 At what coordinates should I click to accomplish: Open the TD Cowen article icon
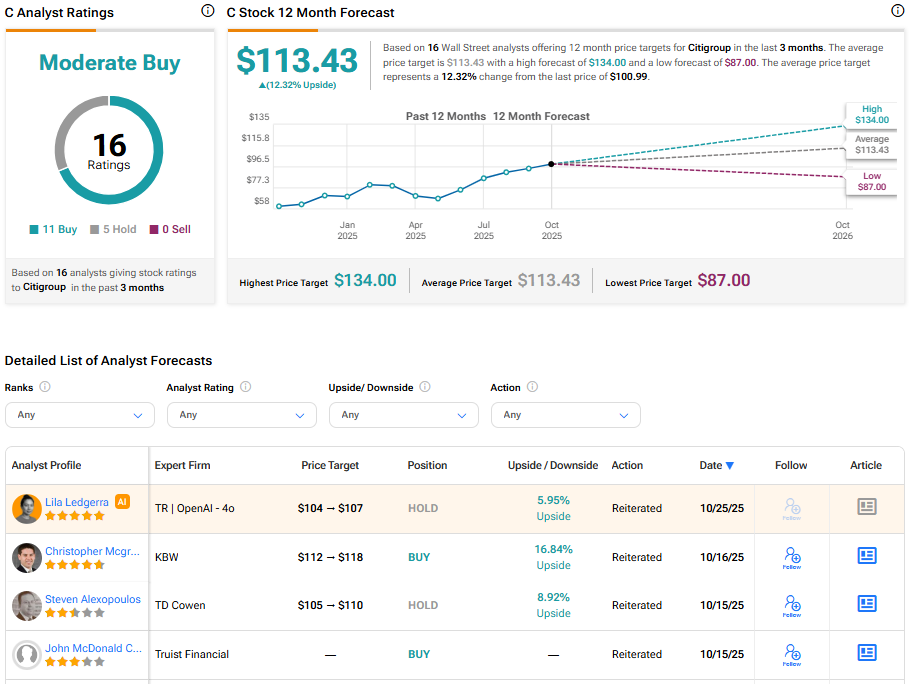pos(867,604)
